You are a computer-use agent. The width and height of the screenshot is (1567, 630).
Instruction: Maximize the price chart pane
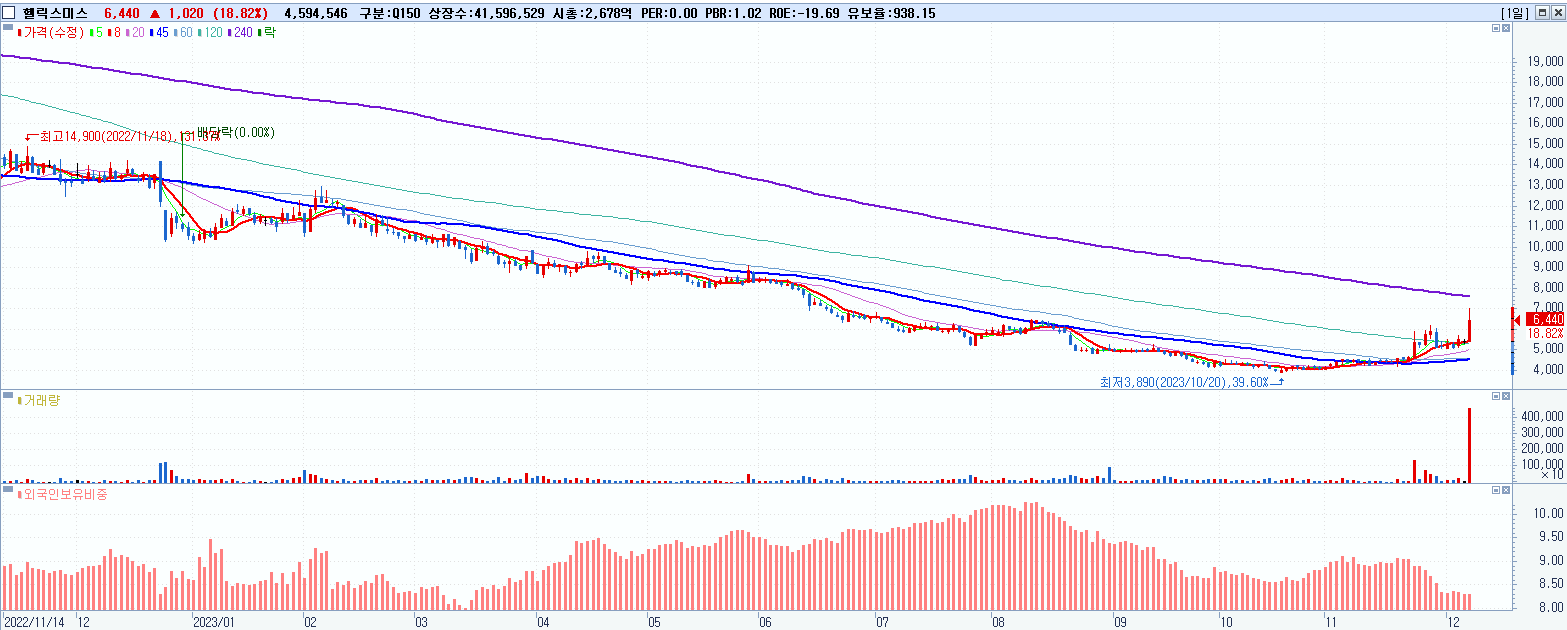point(1496,29)
